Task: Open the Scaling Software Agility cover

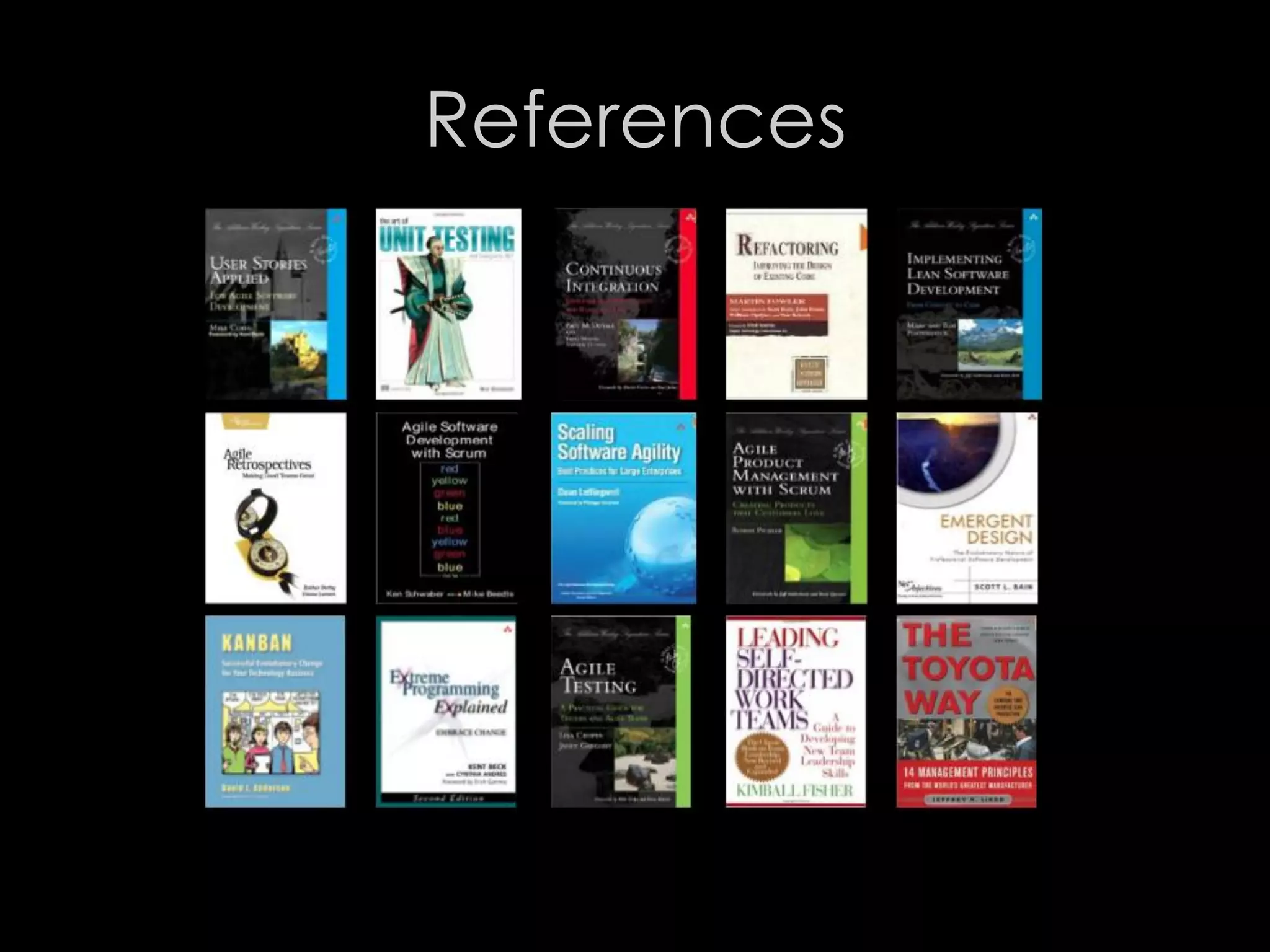Action: point(623,508)
